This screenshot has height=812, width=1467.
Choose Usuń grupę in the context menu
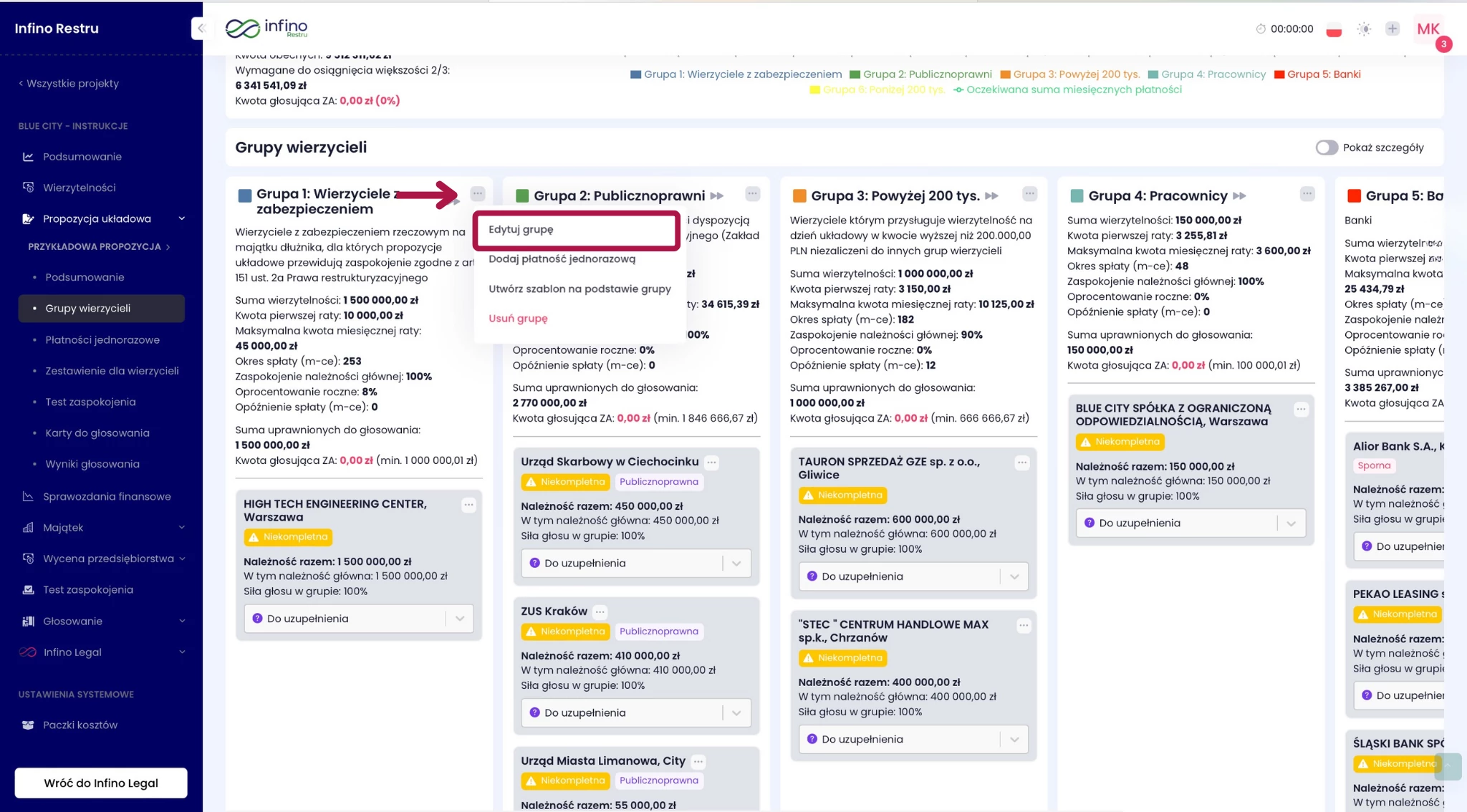[518, 319]
